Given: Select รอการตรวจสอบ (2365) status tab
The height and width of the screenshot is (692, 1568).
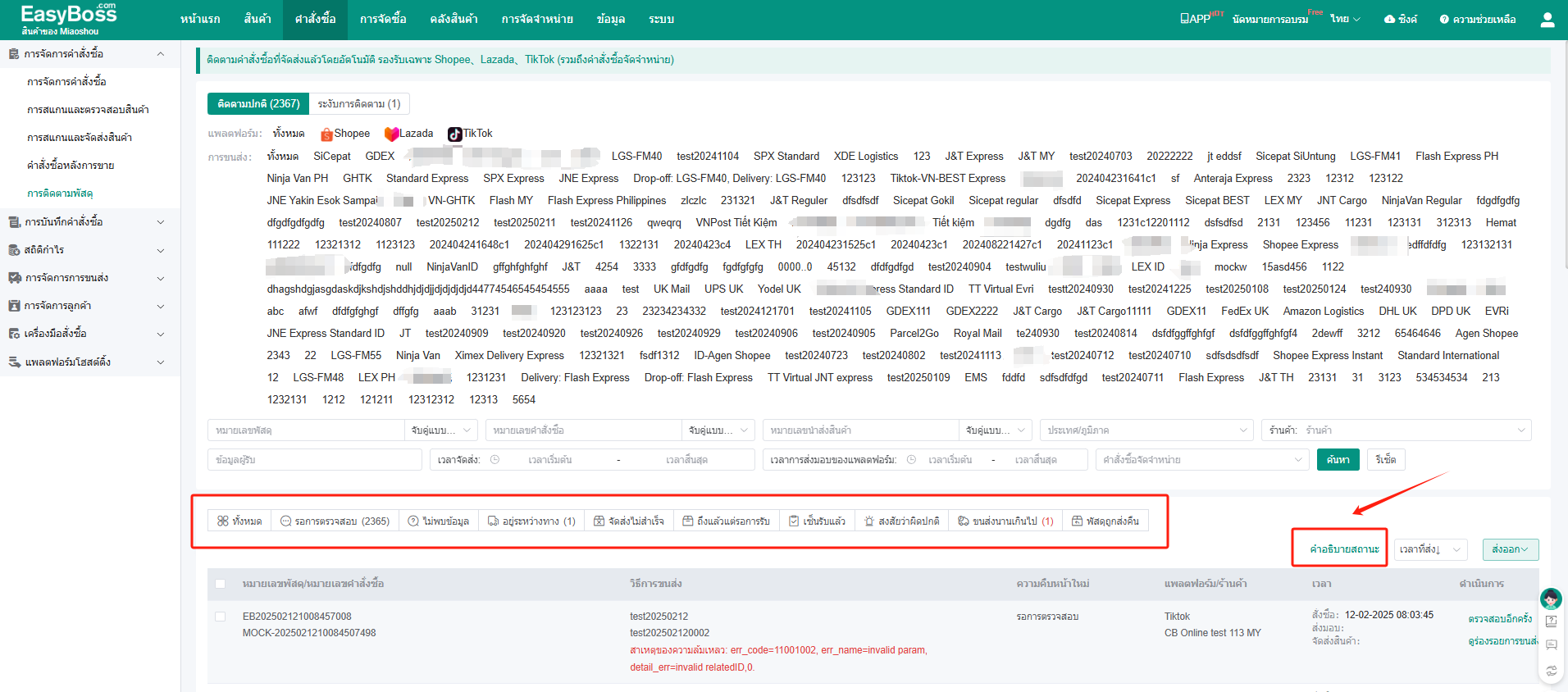Looking at the screenshot, I should [335, 521].
